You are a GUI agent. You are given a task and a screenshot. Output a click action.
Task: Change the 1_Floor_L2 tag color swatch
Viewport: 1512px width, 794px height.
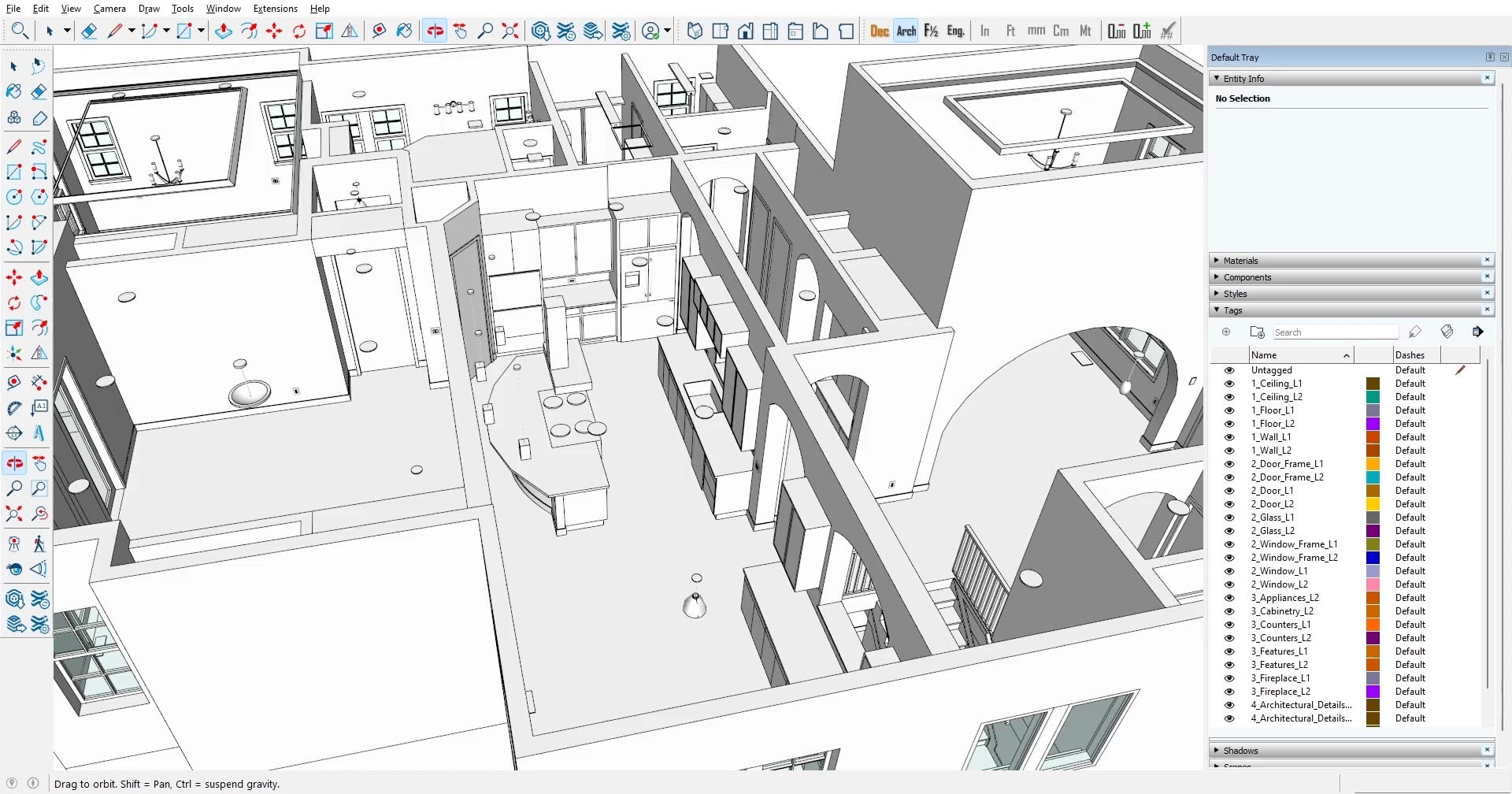coord(1373,424)
